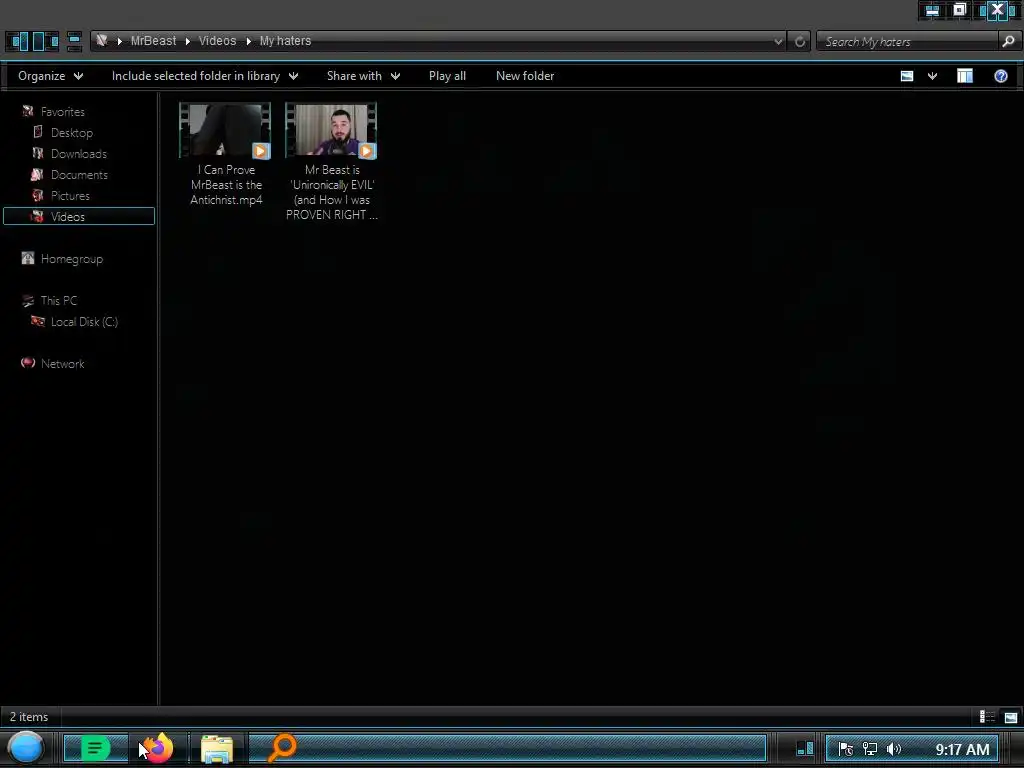Show the preview pane icon
This screenshot has height=768, width=1024.
pyautogui.click(x=965, y=76)
